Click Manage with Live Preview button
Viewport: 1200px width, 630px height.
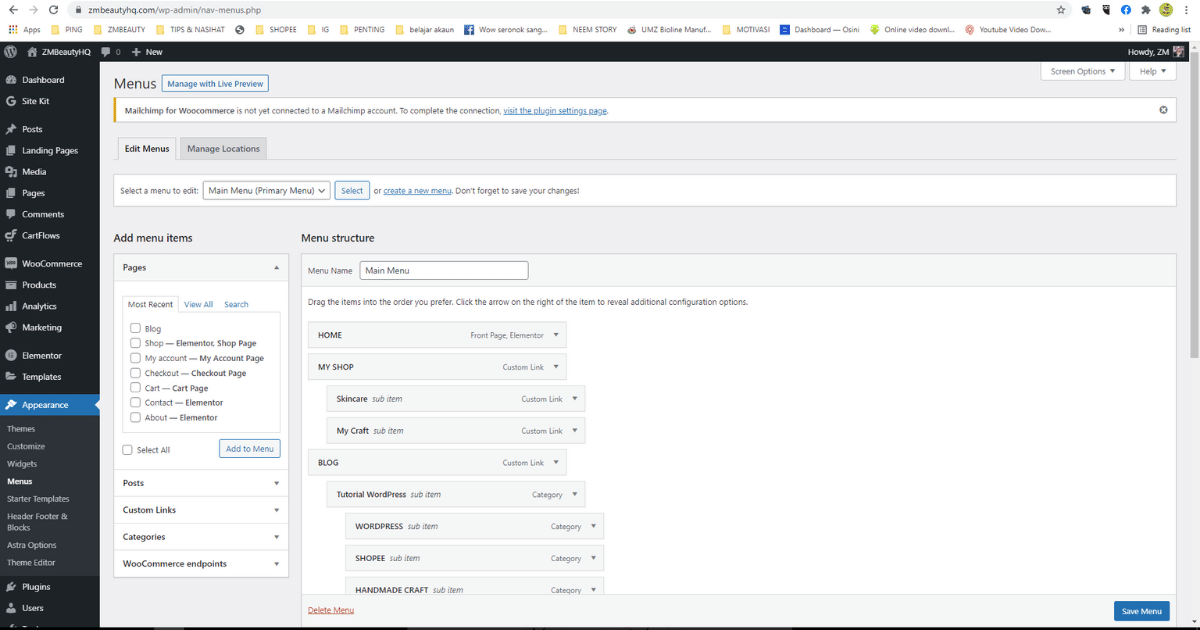point(215,84)
